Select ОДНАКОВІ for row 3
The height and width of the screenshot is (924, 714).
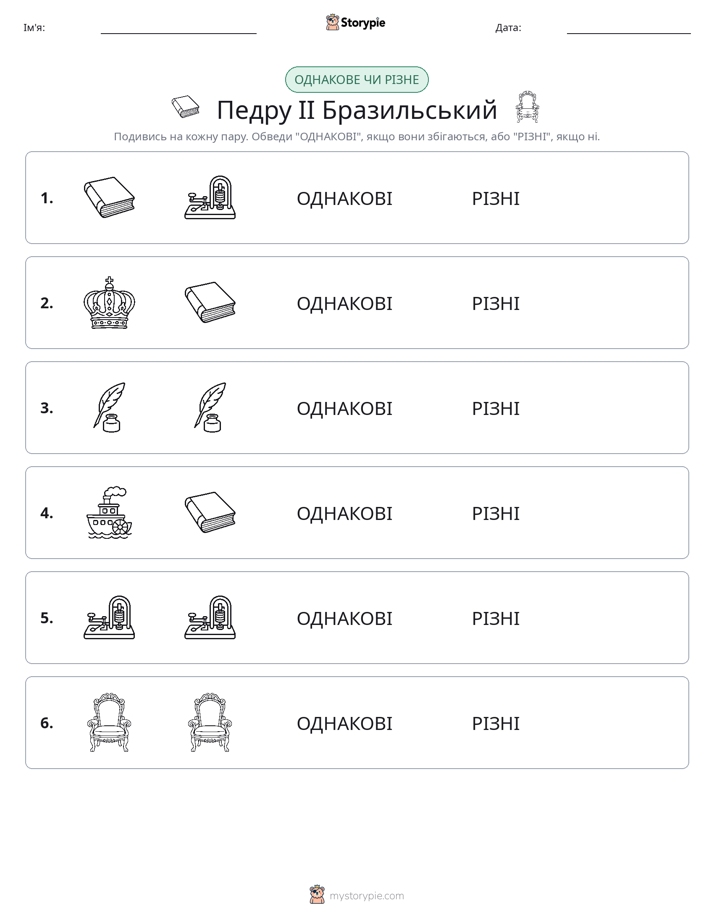click(344, 408)
